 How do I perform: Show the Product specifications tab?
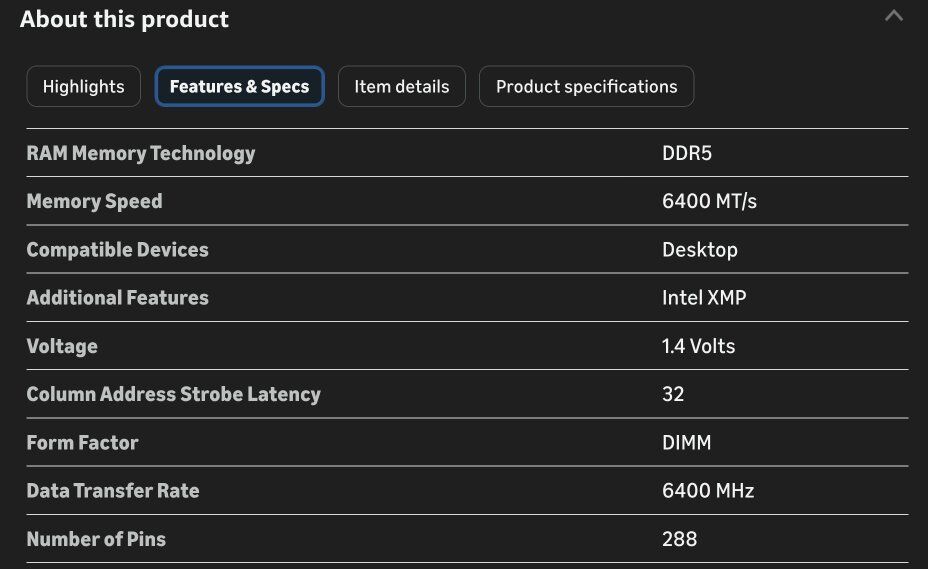(586, 87)
